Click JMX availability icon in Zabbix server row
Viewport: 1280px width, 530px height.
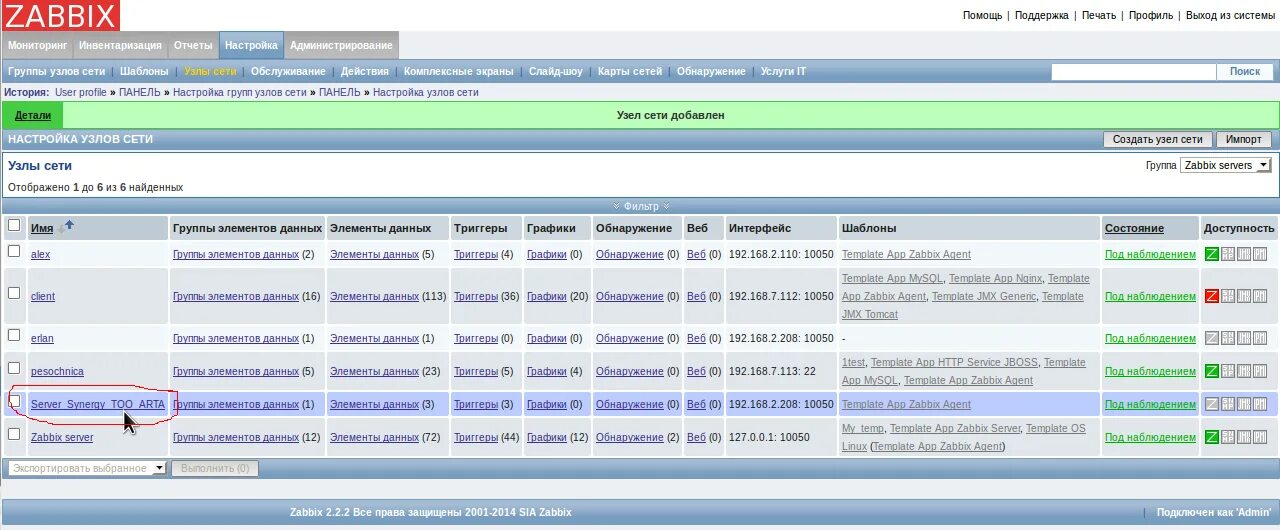[1244, 437]
